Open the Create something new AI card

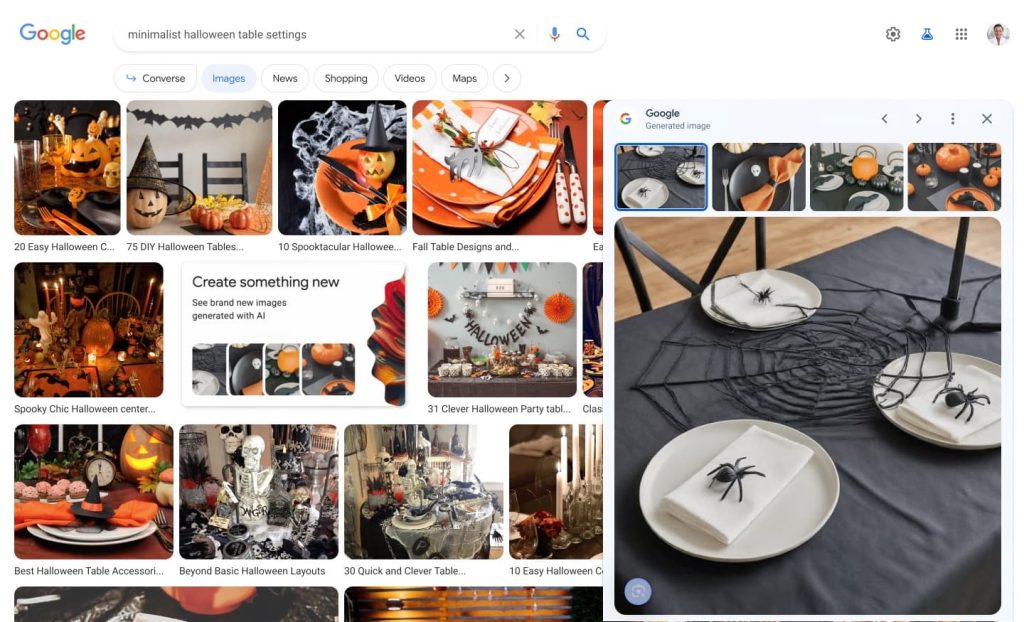(x=294, y=334)
